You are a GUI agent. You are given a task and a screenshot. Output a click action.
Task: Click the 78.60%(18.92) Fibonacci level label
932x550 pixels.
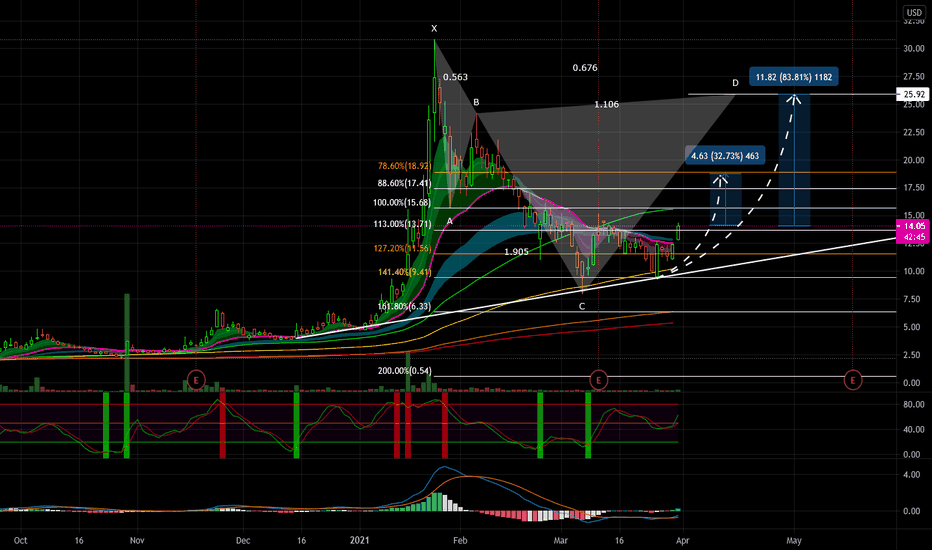404,166
